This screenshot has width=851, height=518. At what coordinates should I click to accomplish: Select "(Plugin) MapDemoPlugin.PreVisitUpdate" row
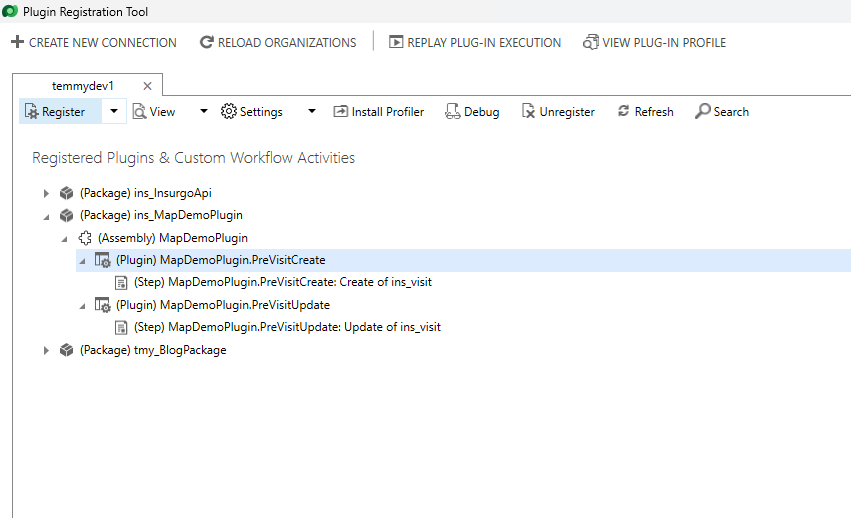click(223, 305)
